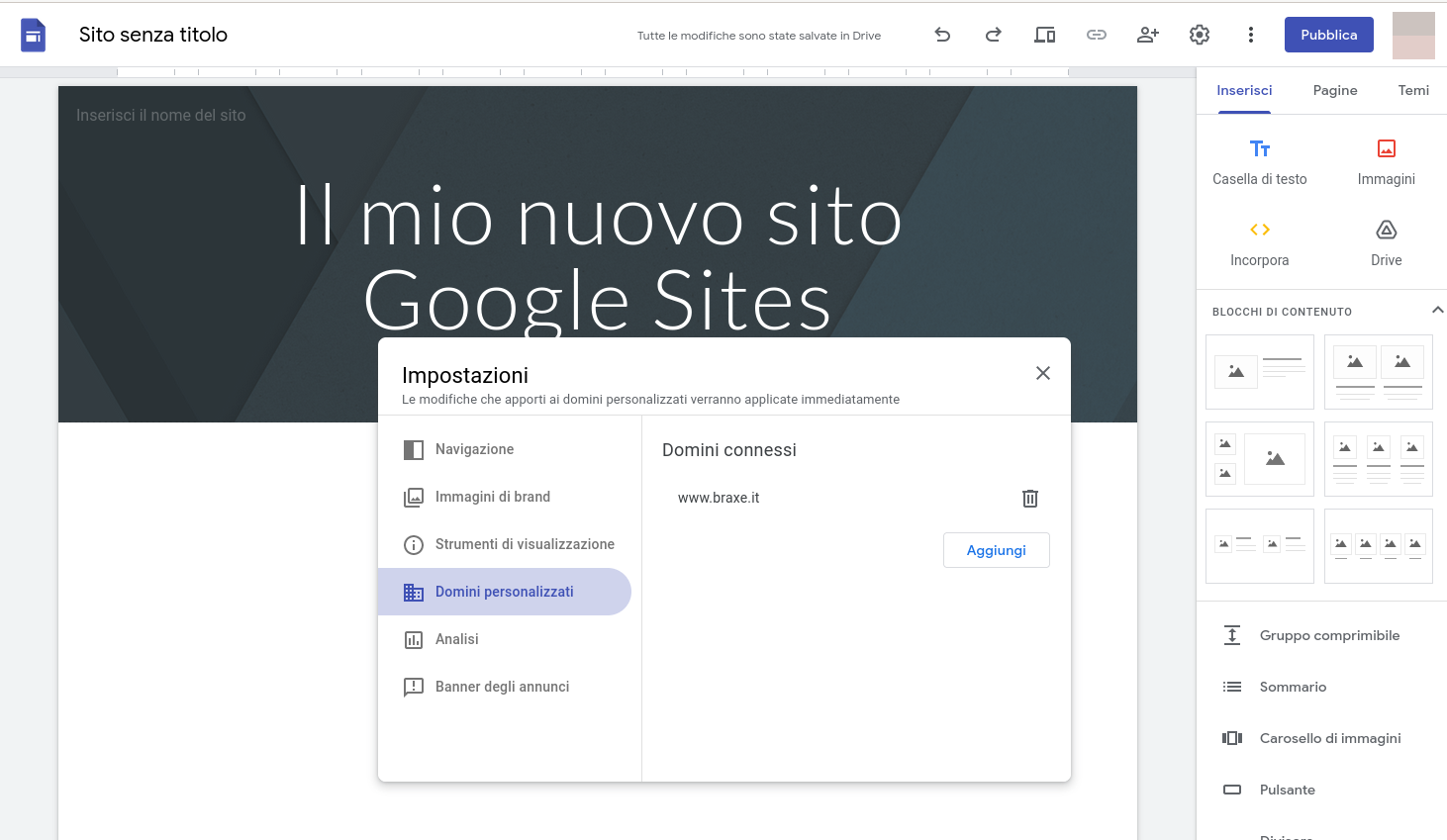Open Immagini di brand settings
This screenshot has height=840, width=1447.
point(505,497)
